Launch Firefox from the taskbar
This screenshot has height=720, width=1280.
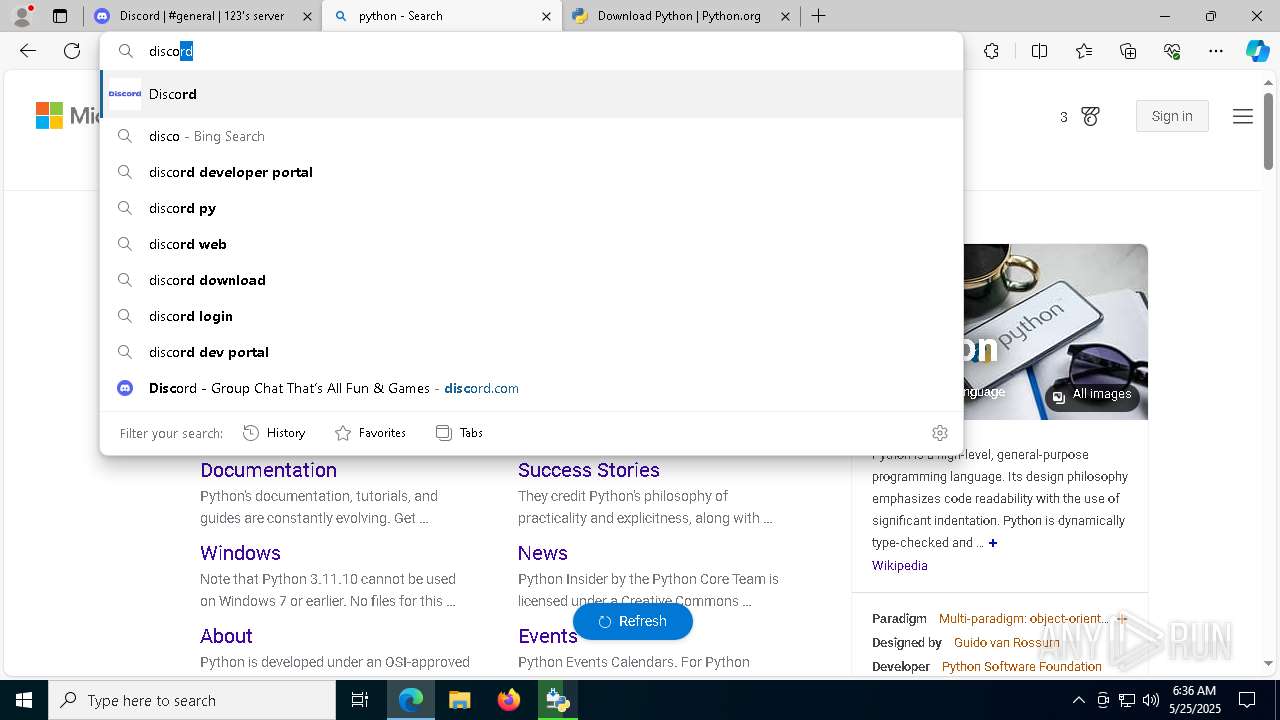click(509, 700)
